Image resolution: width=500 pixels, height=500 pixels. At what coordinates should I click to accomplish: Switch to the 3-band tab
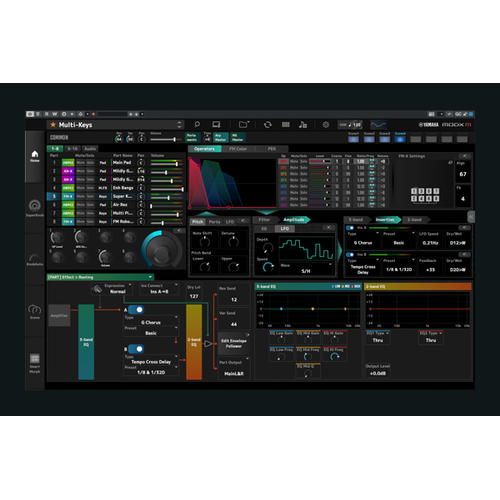356,220
